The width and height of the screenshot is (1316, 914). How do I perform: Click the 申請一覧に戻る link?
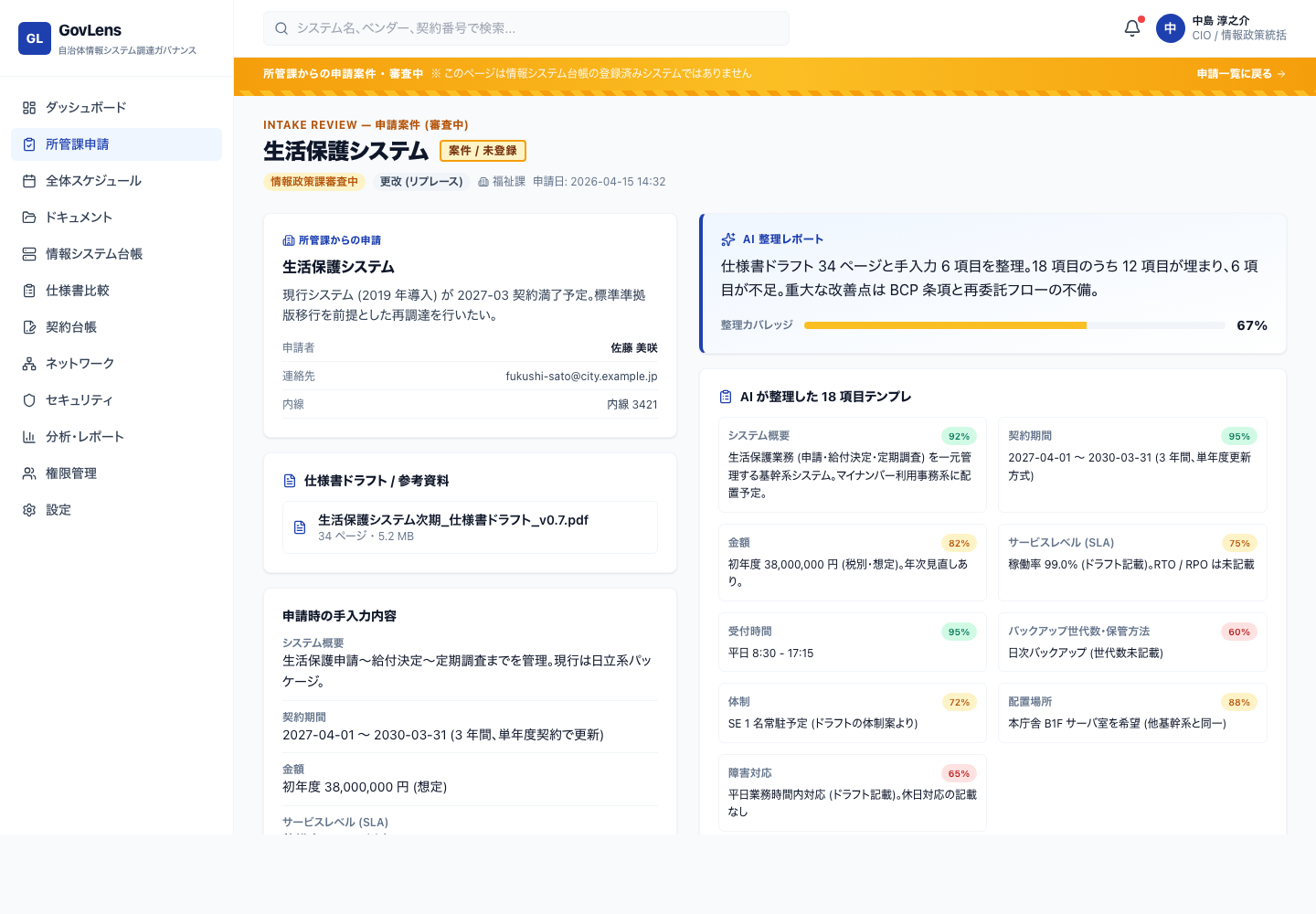point(1240,73)
